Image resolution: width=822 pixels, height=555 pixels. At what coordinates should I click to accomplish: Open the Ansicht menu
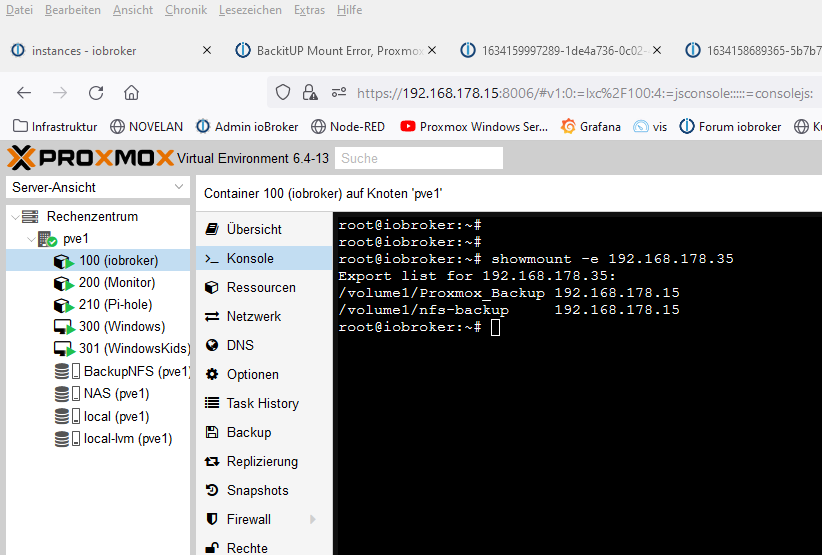(133, 10)
